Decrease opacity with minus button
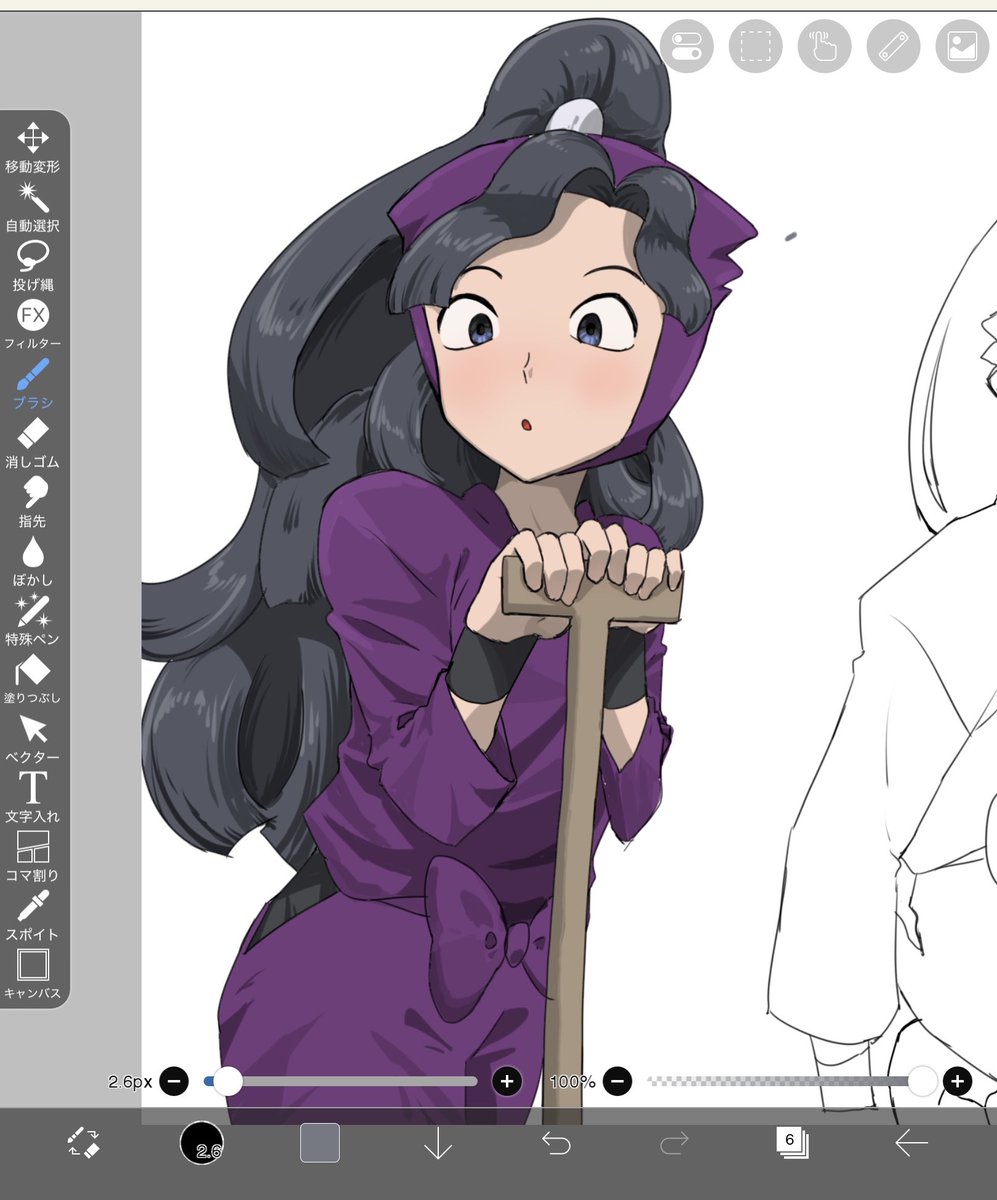 (x=618, y=1081)
